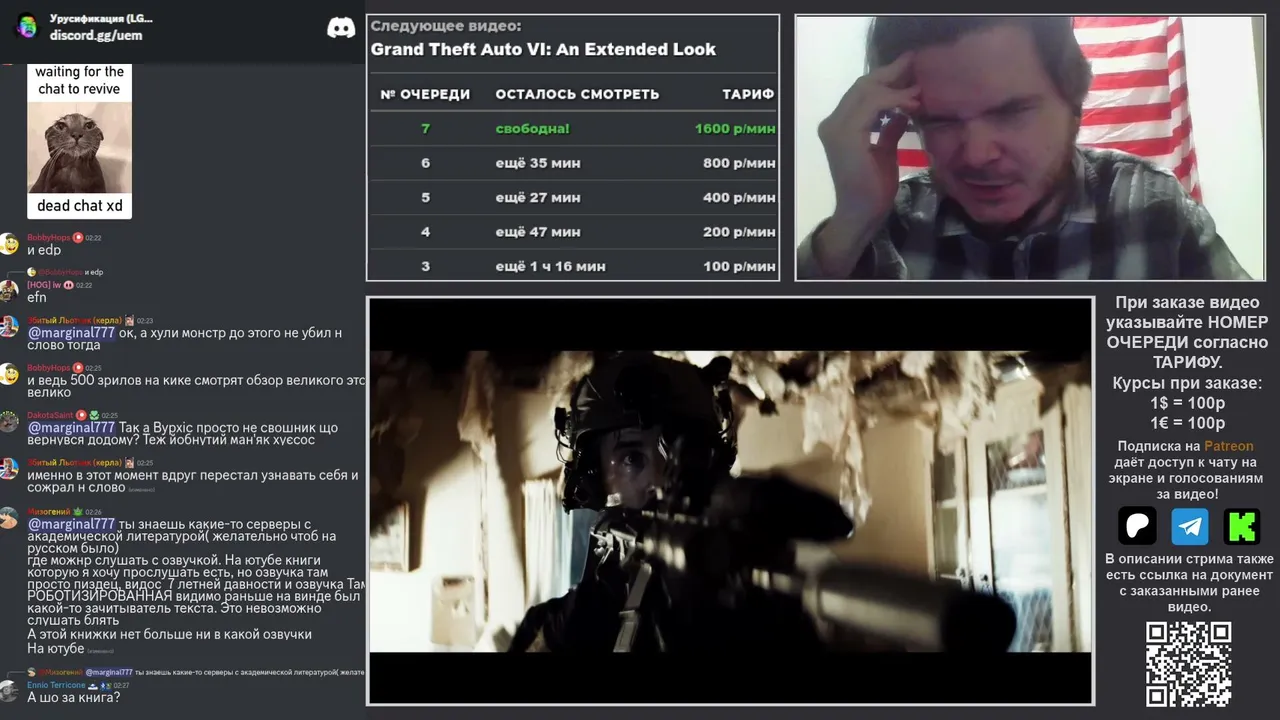
Task: Click the "400 р/мин" tariff
Action: click(x=739, y=197)
